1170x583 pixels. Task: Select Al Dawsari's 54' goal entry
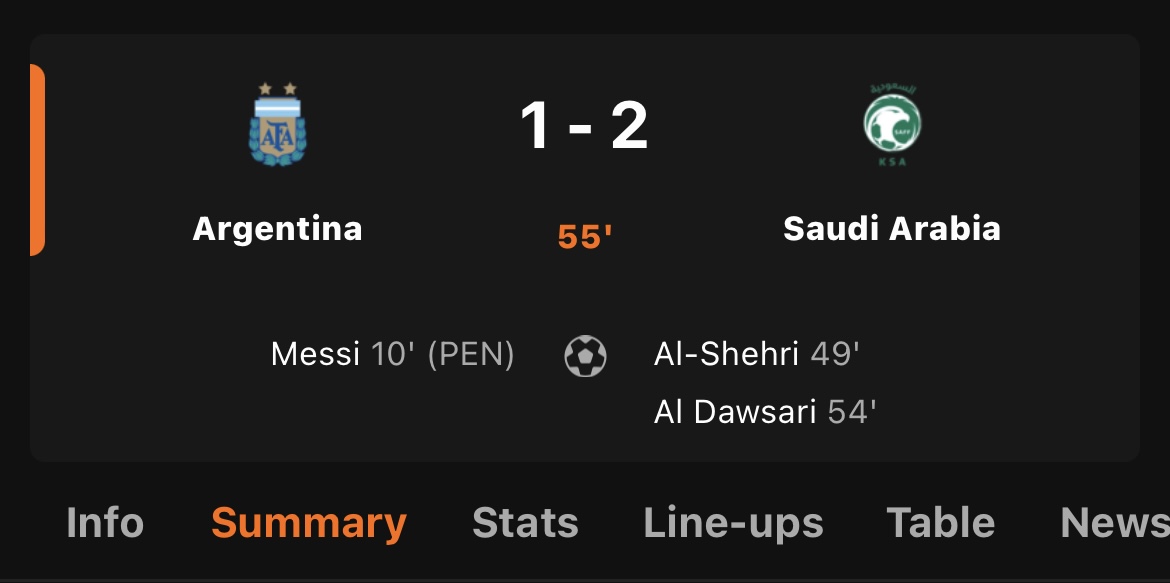coord(765,412)
